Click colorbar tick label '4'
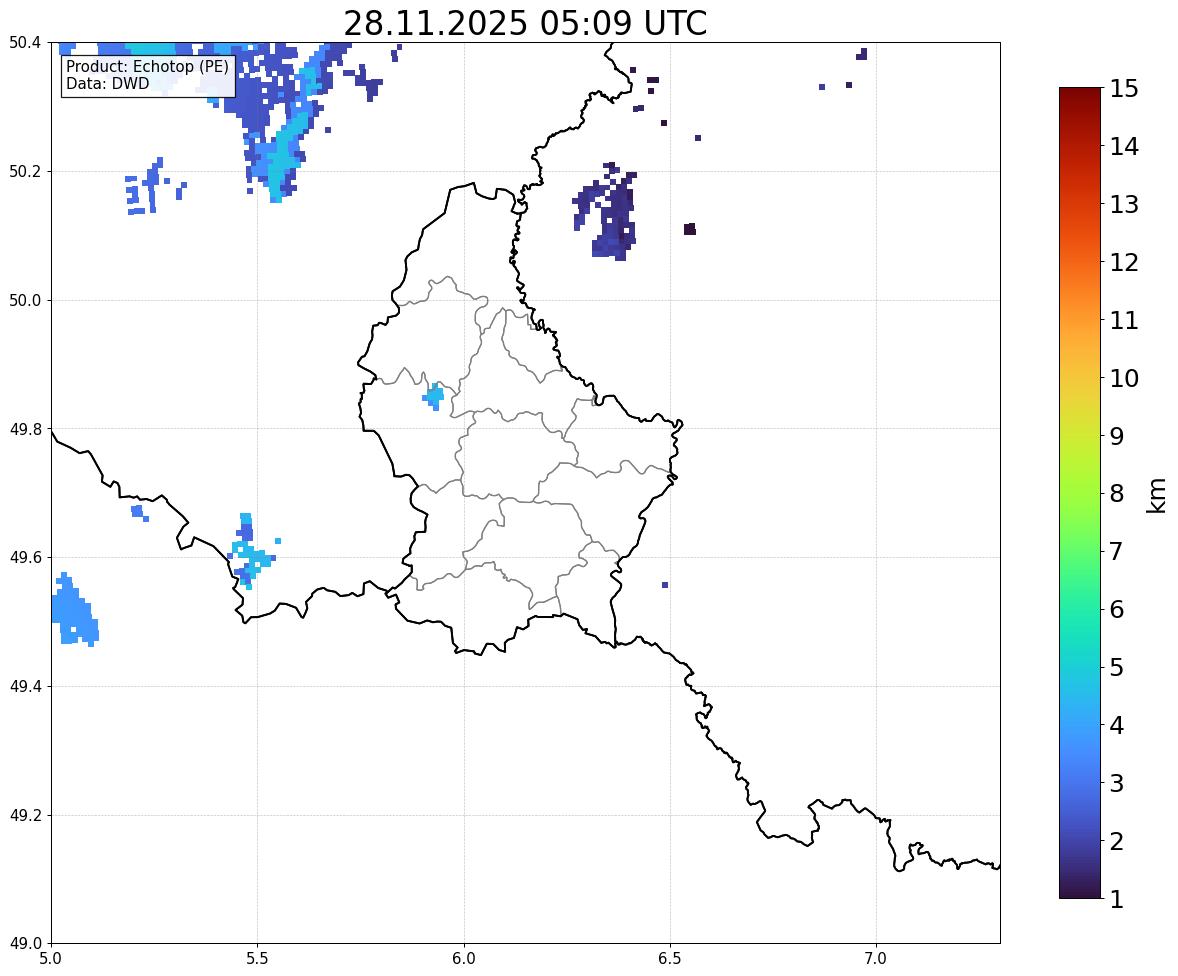 (x=1116, y=725)
